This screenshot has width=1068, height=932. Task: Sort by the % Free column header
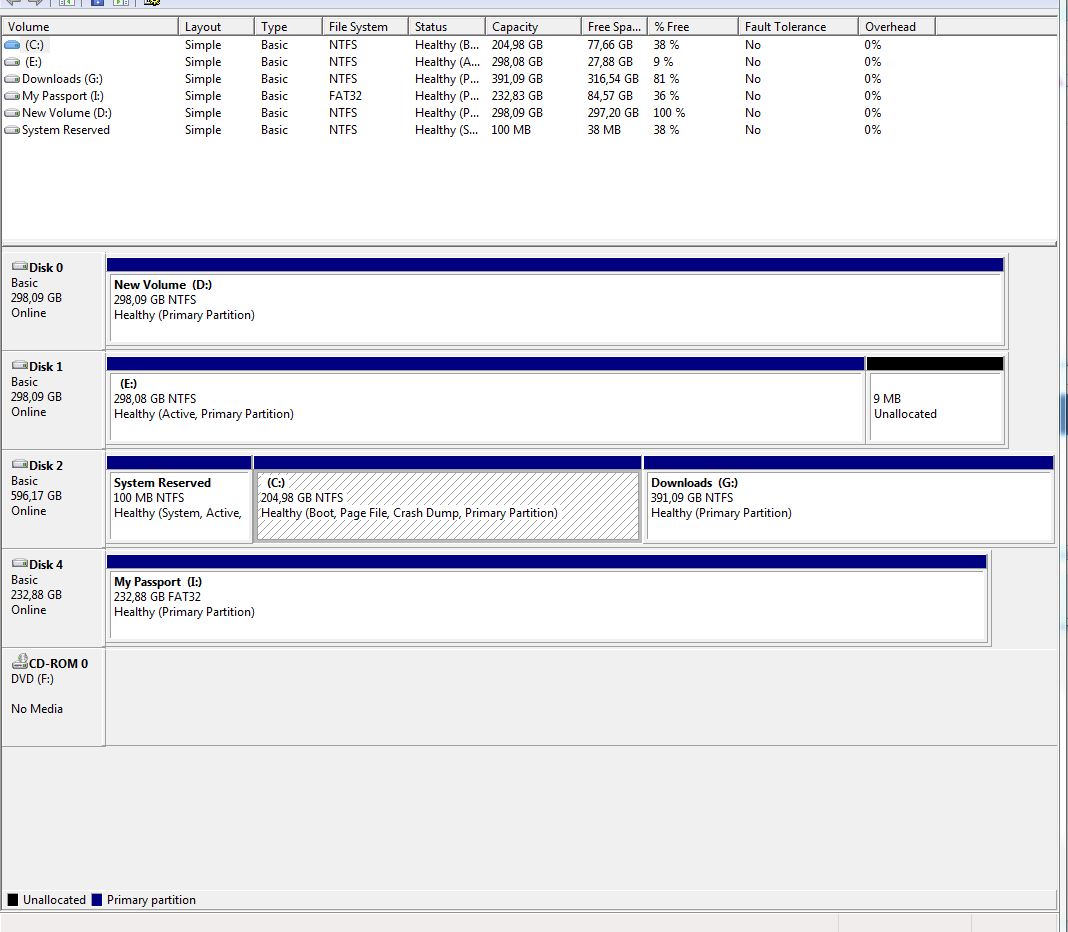pos(692,27)
